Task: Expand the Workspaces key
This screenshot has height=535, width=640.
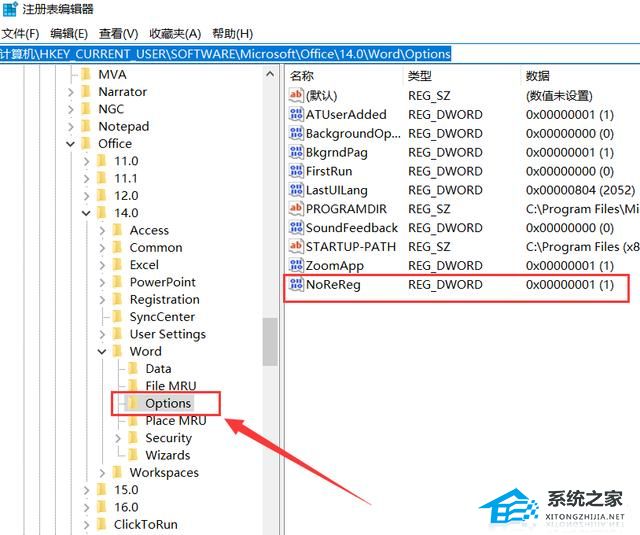Action: [x=102, y=472]
